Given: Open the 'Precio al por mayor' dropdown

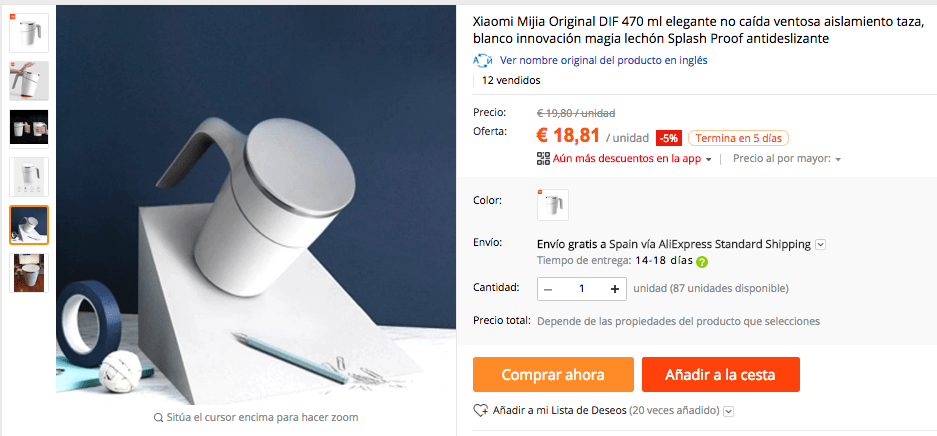Looking at the screenshot, I should [x=787, y=159].
